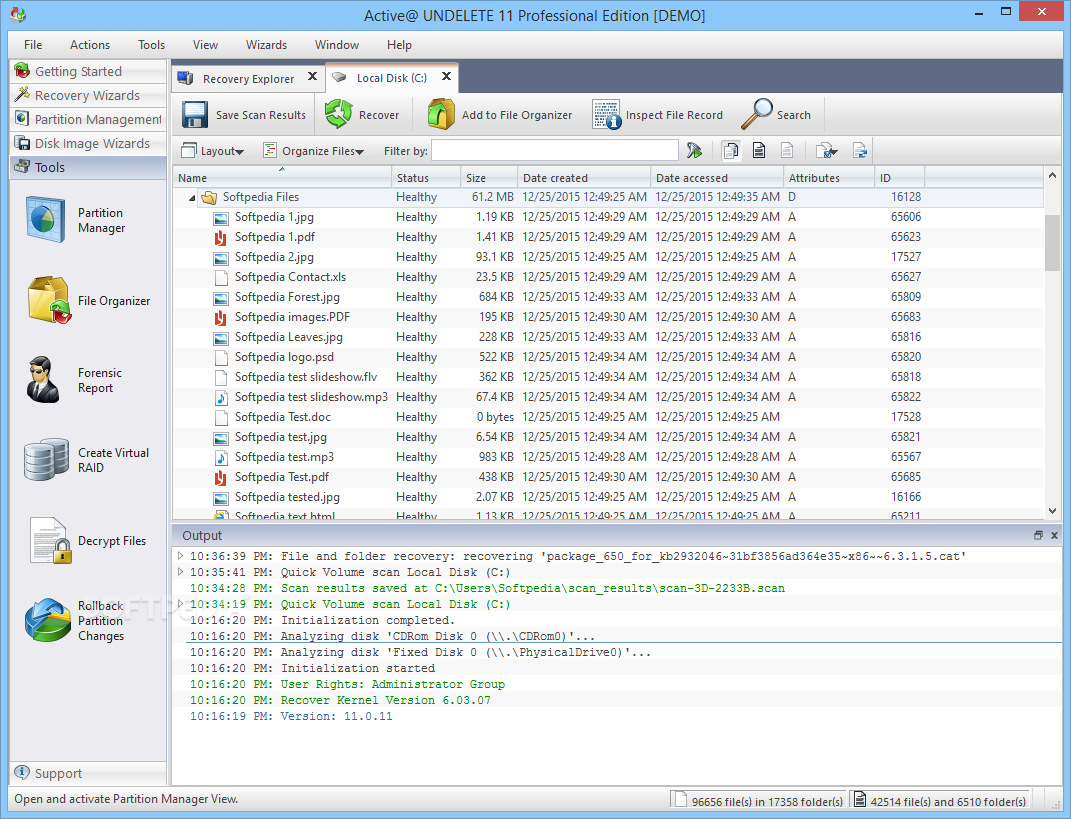Click the green Recover icon
Viewport: 1071px width, 819px height.
[x=338, y=114]
